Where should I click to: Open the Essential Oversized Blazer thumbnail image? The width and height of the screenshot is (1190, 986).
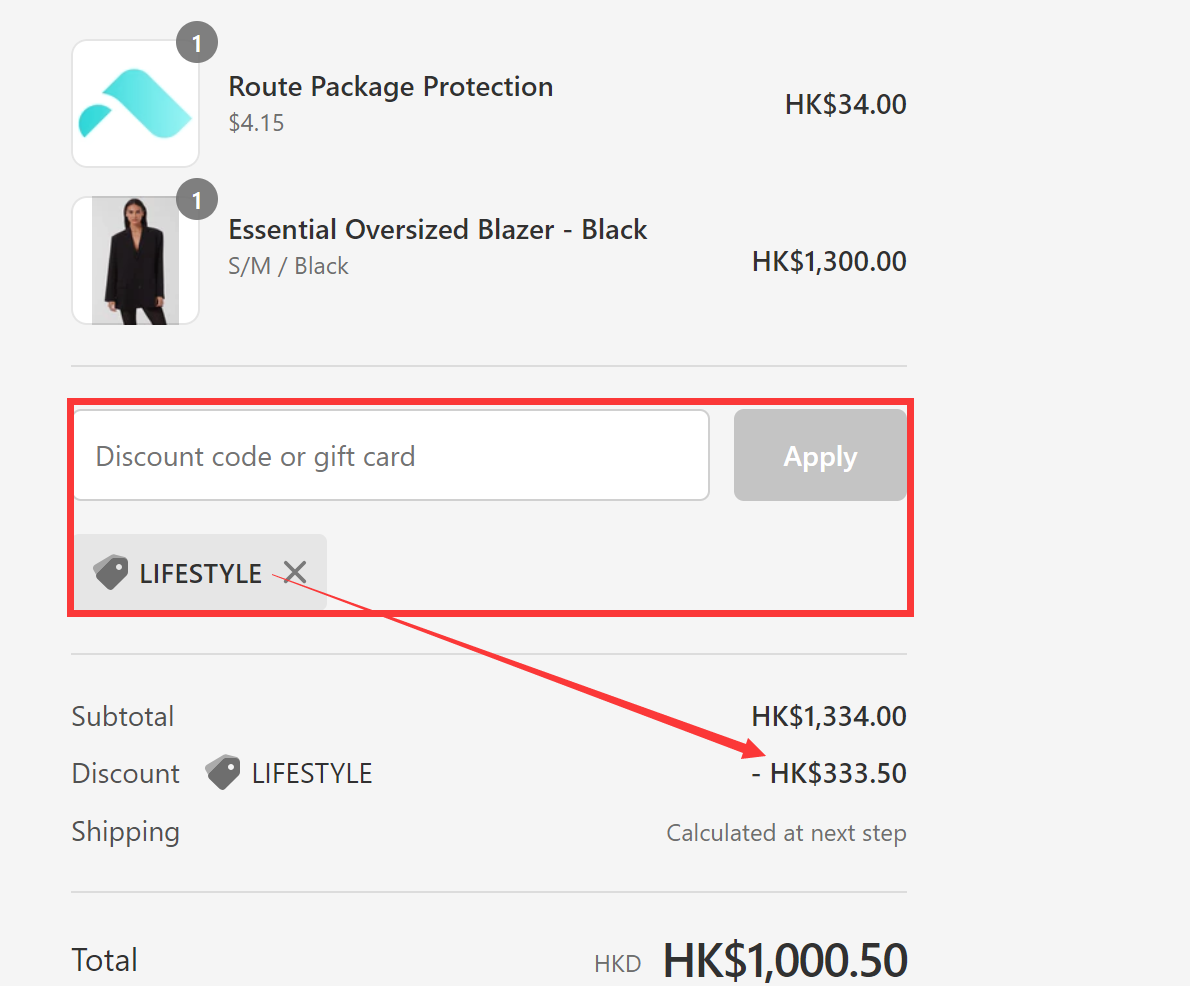point(135,260)
